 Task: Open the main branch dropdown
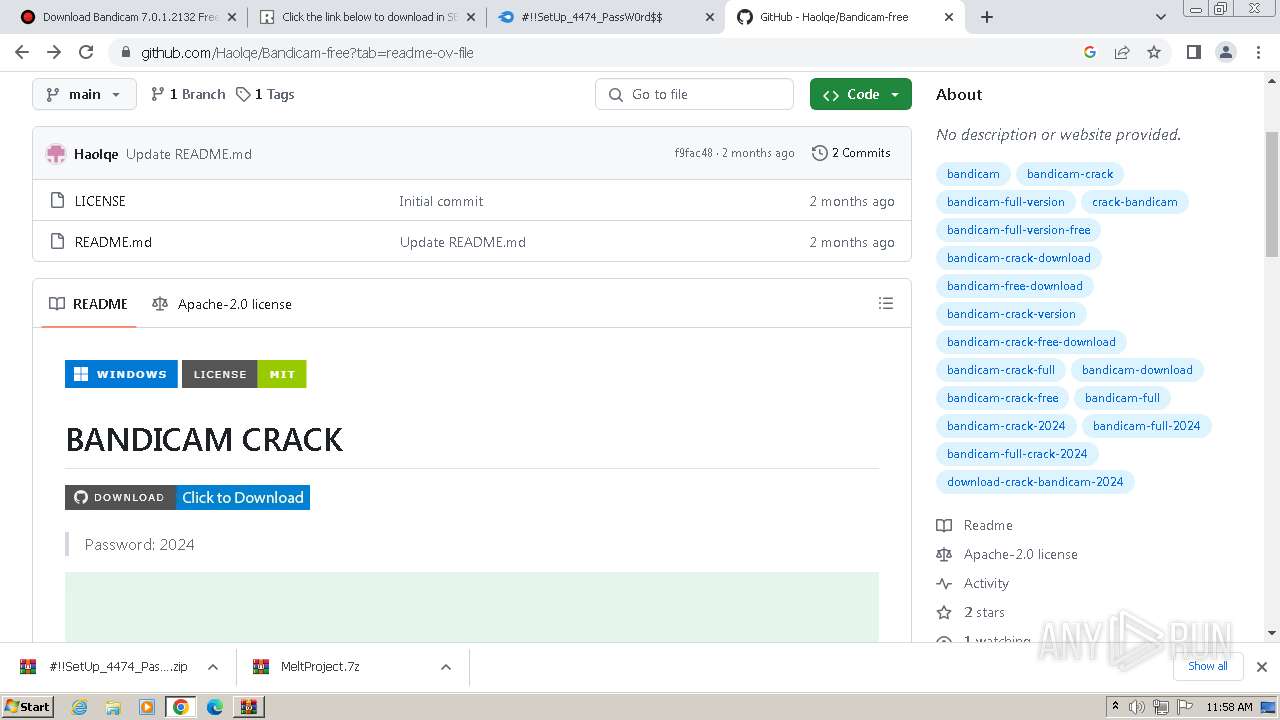click(x=84, y=94)
